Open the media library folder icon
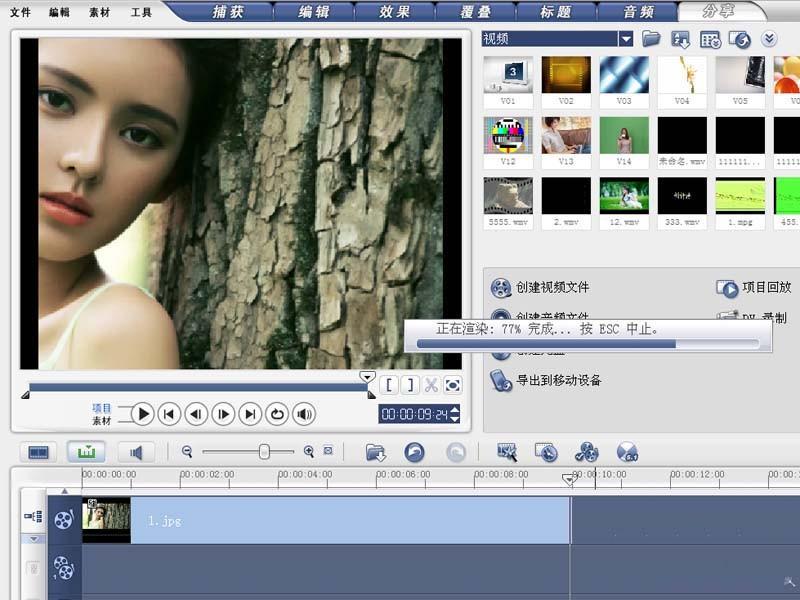Viewport: 800px width, 600px height. [651, 37]
